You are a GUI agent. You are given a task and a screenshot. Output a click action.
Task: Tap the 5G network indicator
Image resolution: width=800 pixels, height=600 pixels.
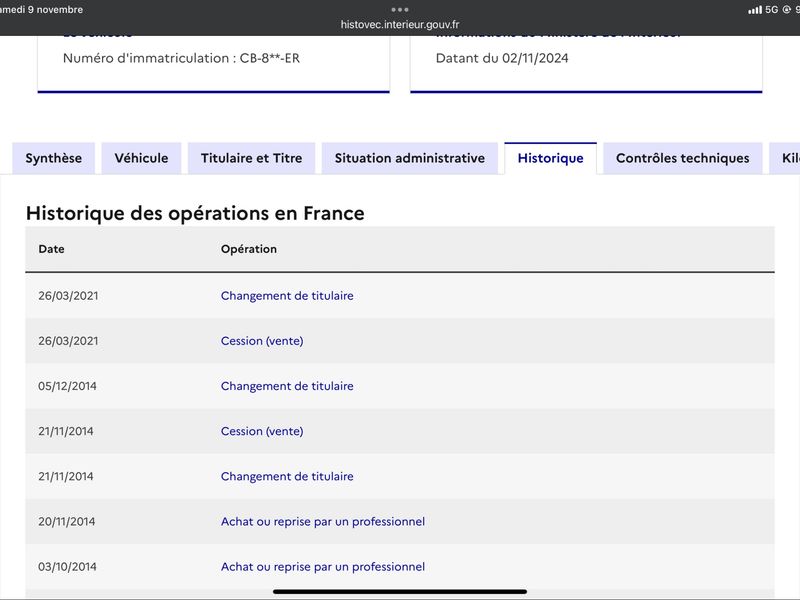[771, 10]
